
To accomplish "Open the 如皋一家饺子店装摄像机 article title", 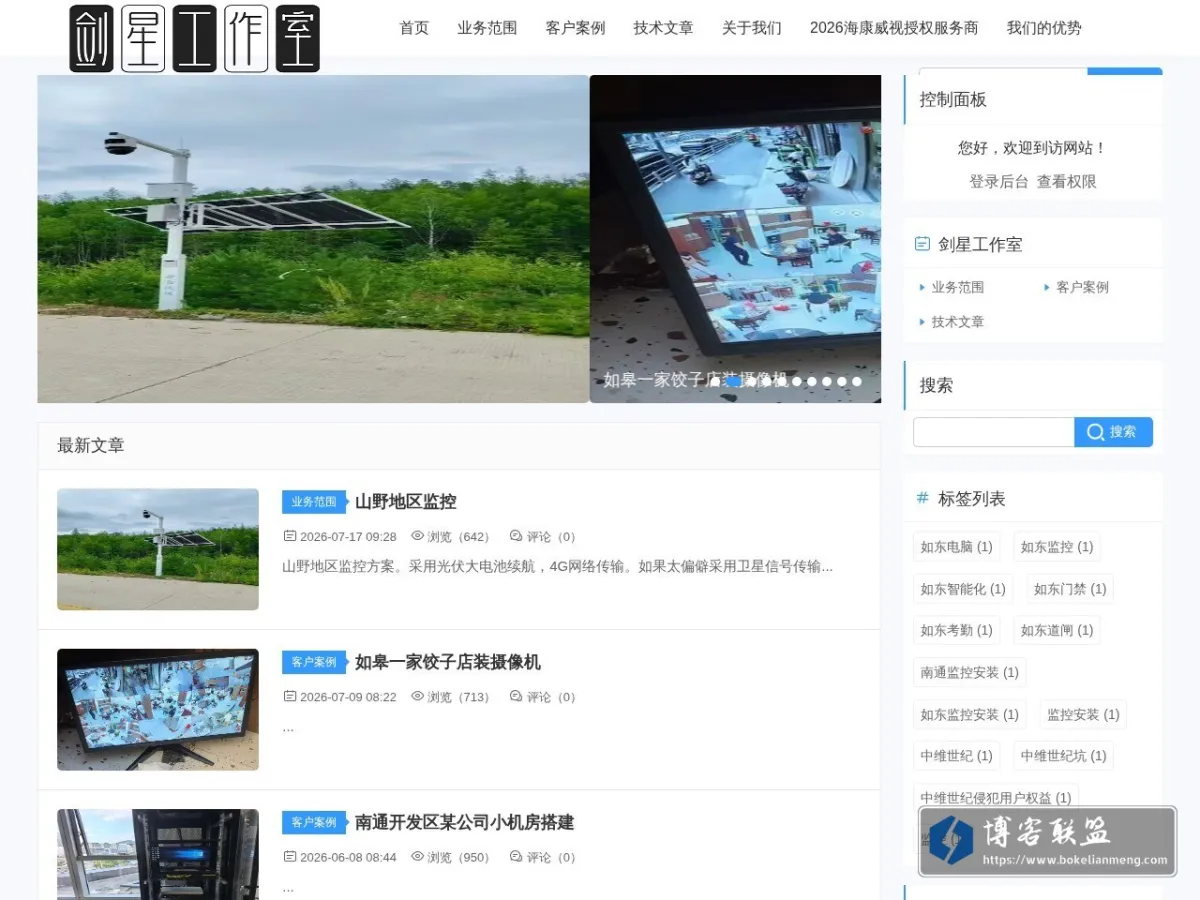I will click(x=448, y=662).
